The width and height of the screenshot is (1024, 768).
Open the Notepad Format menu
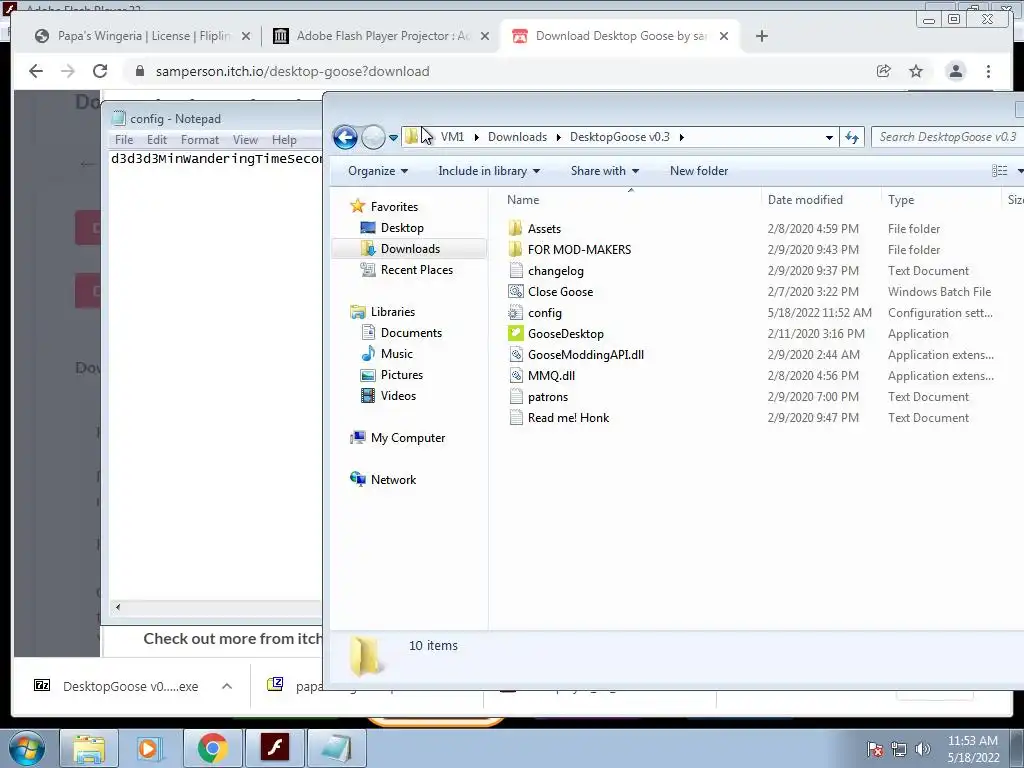[x=200, y=140]
